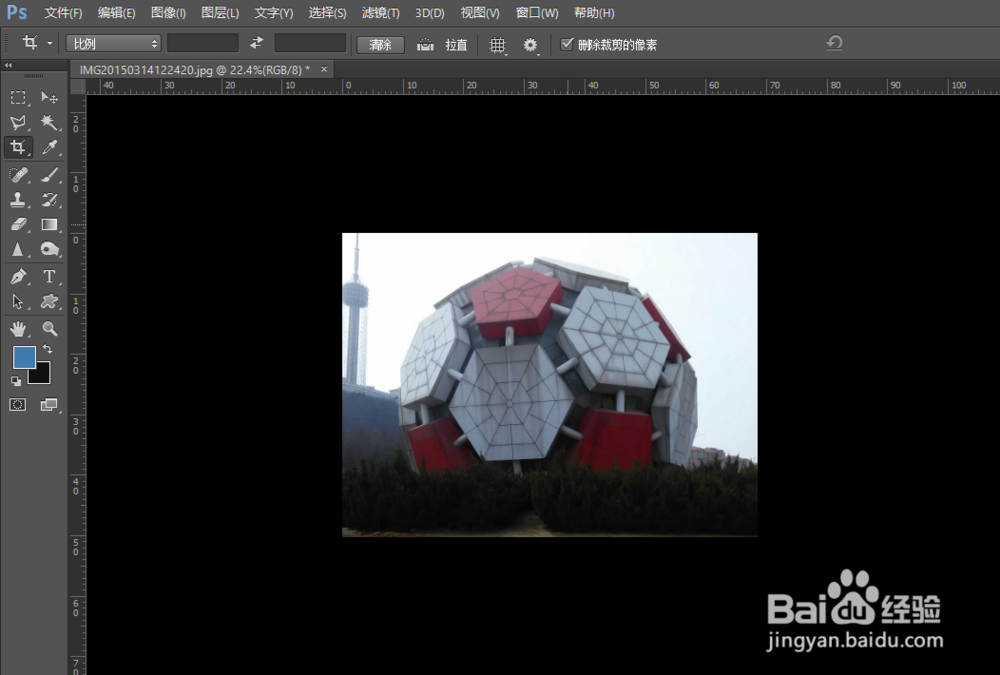
Task: Open the 比例 ratio dropdown
Action: [113, 43]
